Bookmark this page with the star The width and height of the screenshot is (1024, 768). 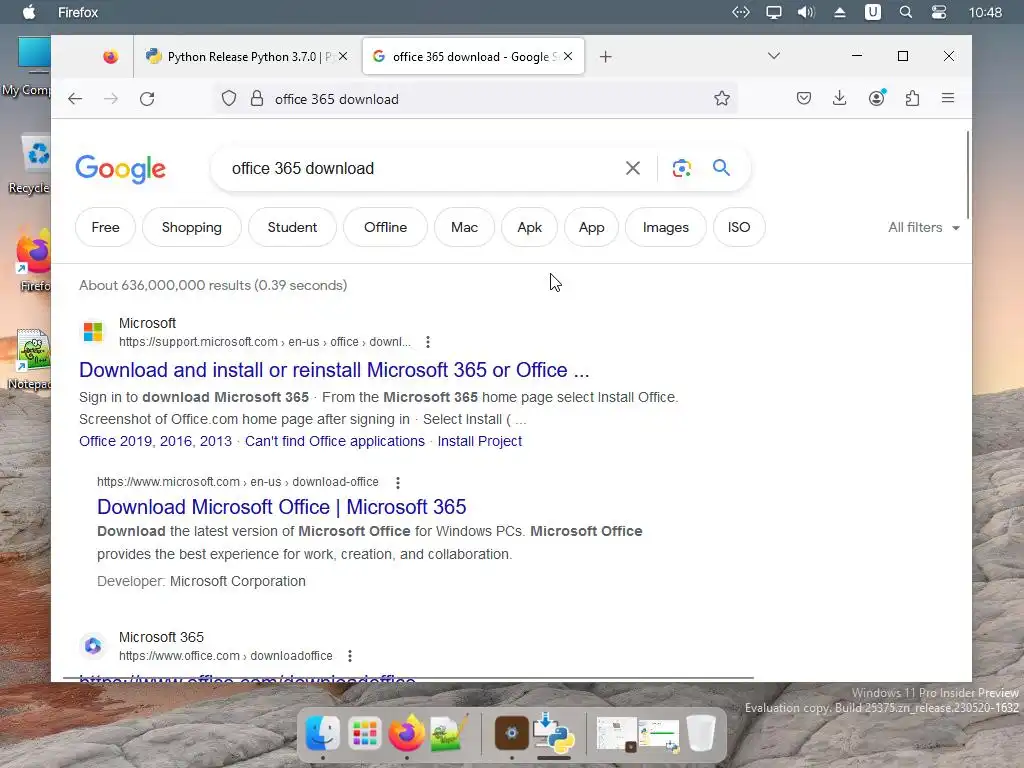[722, 99]
